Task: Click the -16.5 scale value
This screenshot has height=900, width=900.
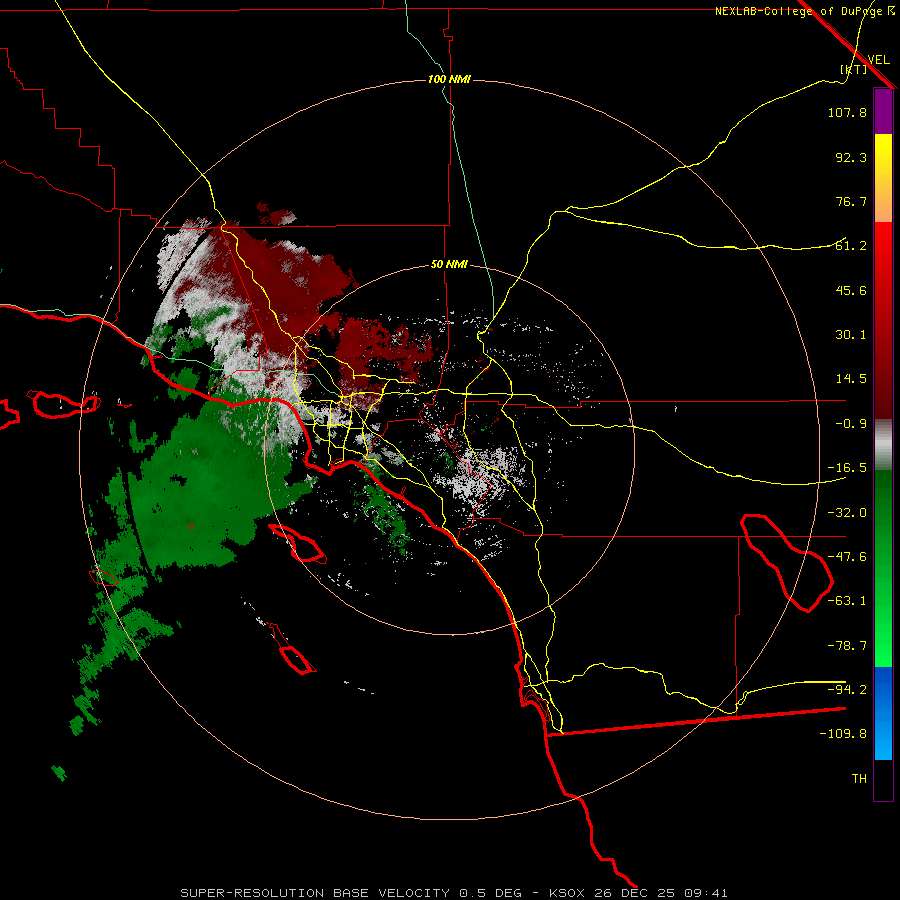Action: [x=847, y=468]
